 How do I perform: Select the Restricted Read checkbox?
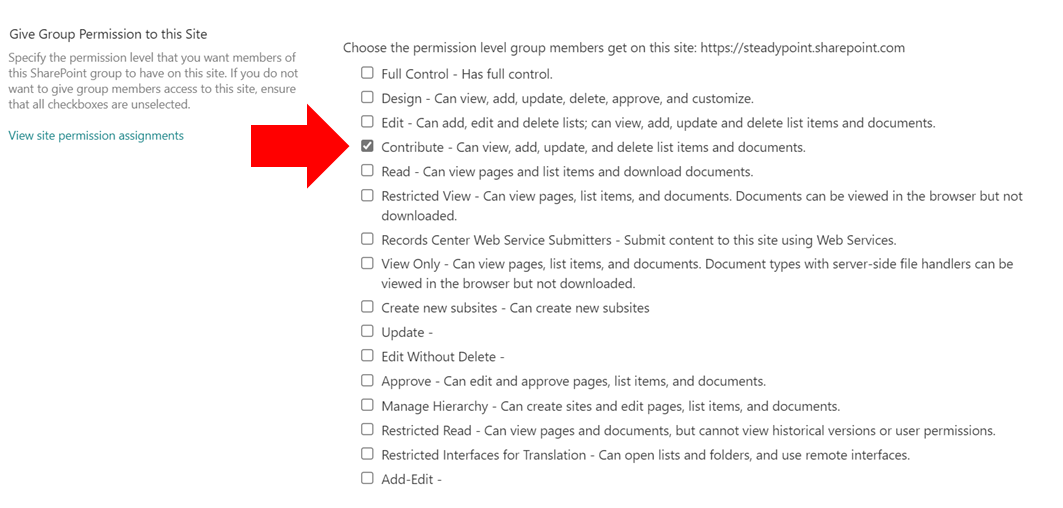(367, 429)
